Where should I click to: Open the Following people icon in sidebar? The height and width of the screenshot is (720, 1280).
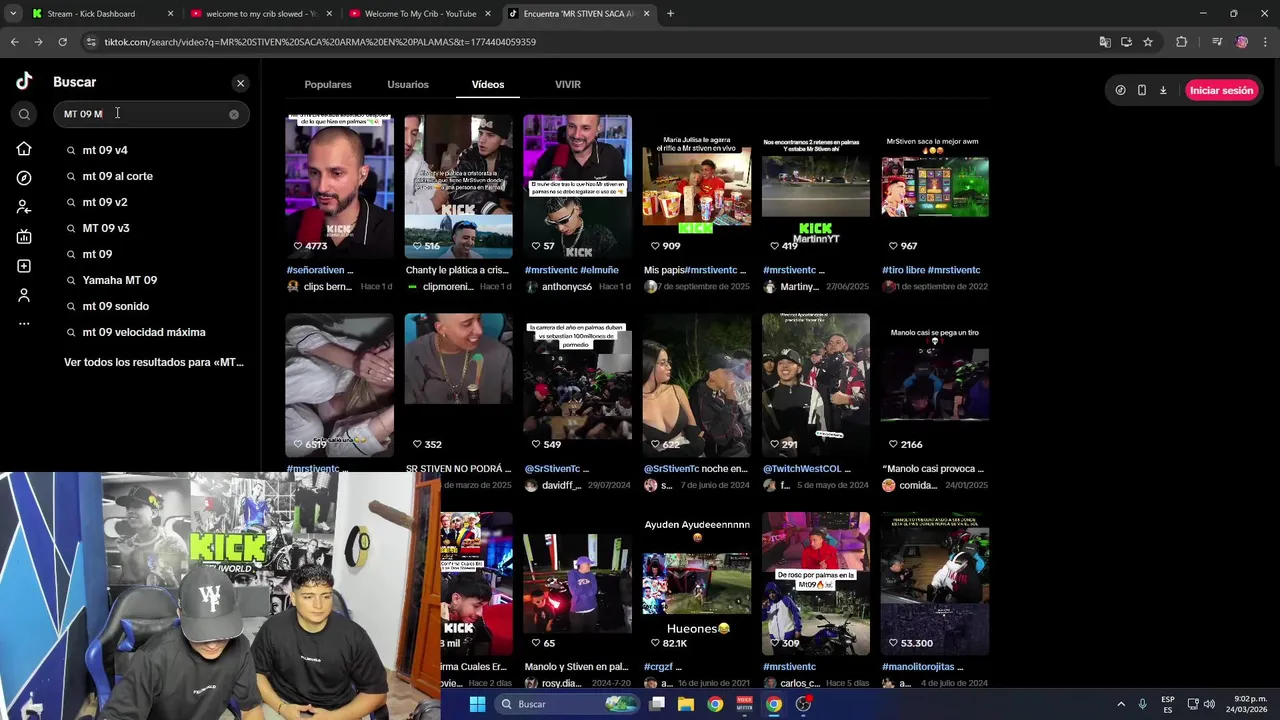pyautogui.click(x=24, y=207)
